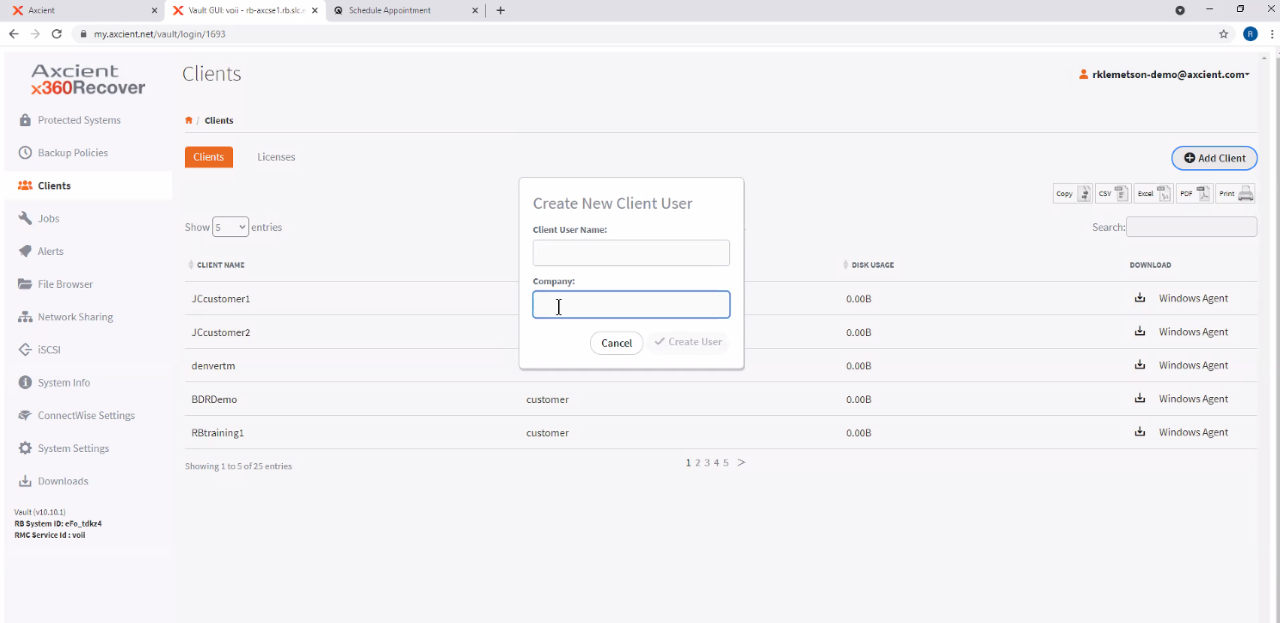Open the Show entries dropdown
The width and height of the screenshot is (1280, 623).
pyautogui.click(x=230, y=227)
